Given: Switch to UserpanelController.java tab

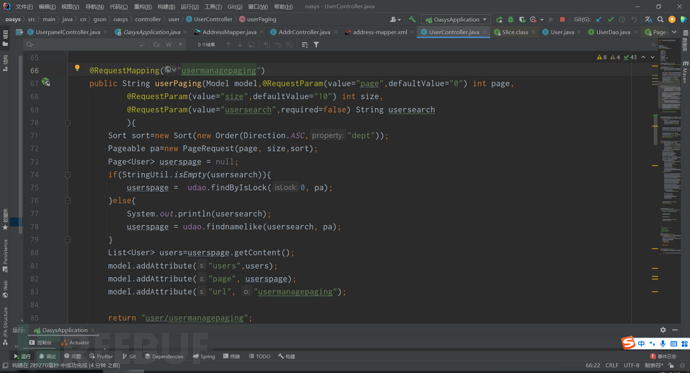Looking at the screenshot, I should (x=67, y=32).
